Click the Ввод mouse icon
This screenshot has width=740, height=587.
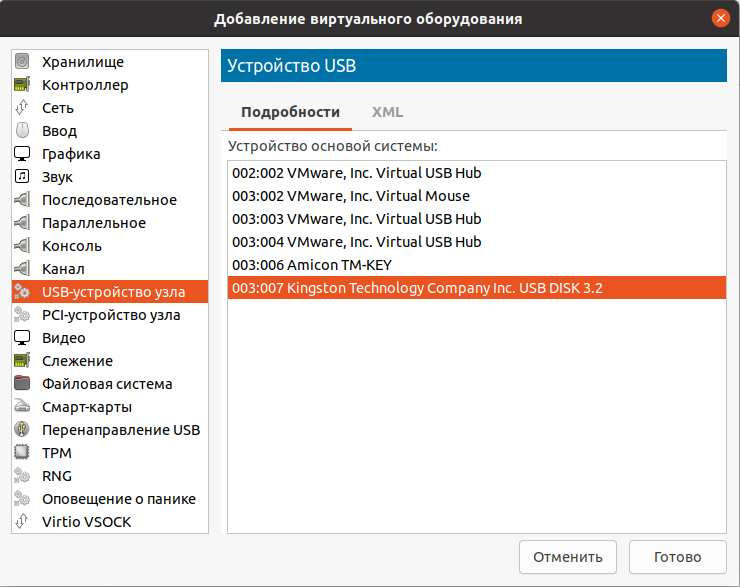[x=22, y=130]
